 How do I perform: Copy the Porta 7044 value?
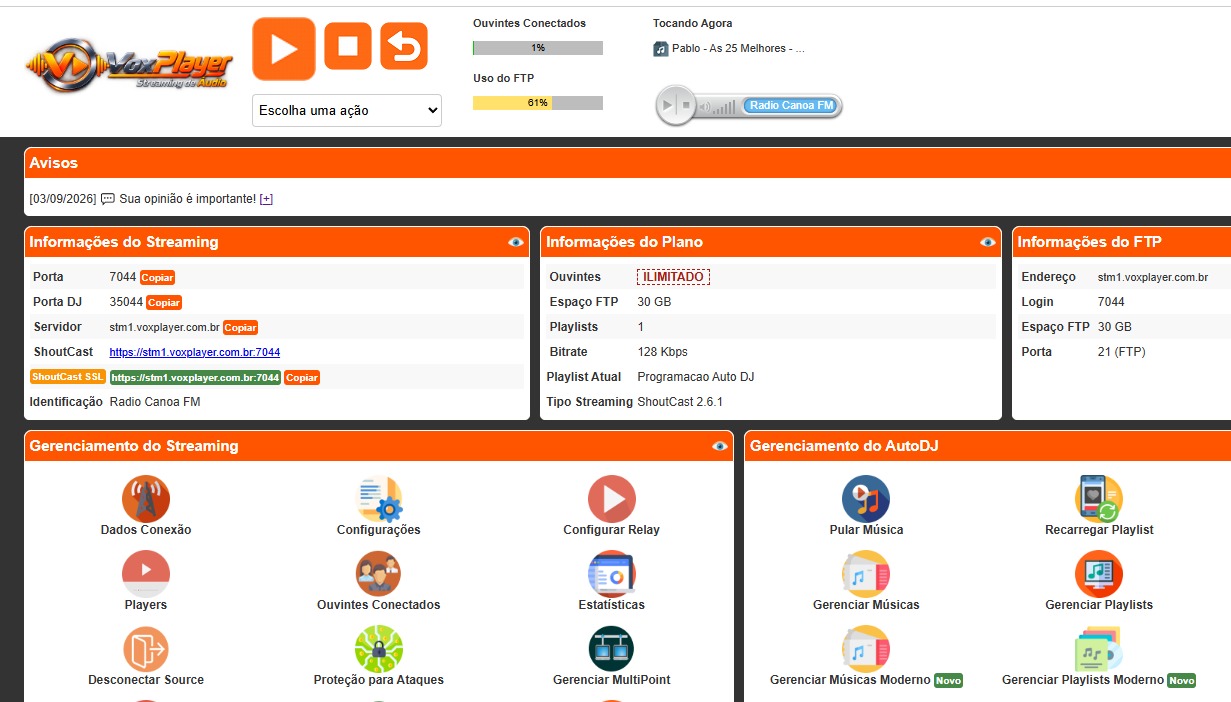click(x=158, y=277)
